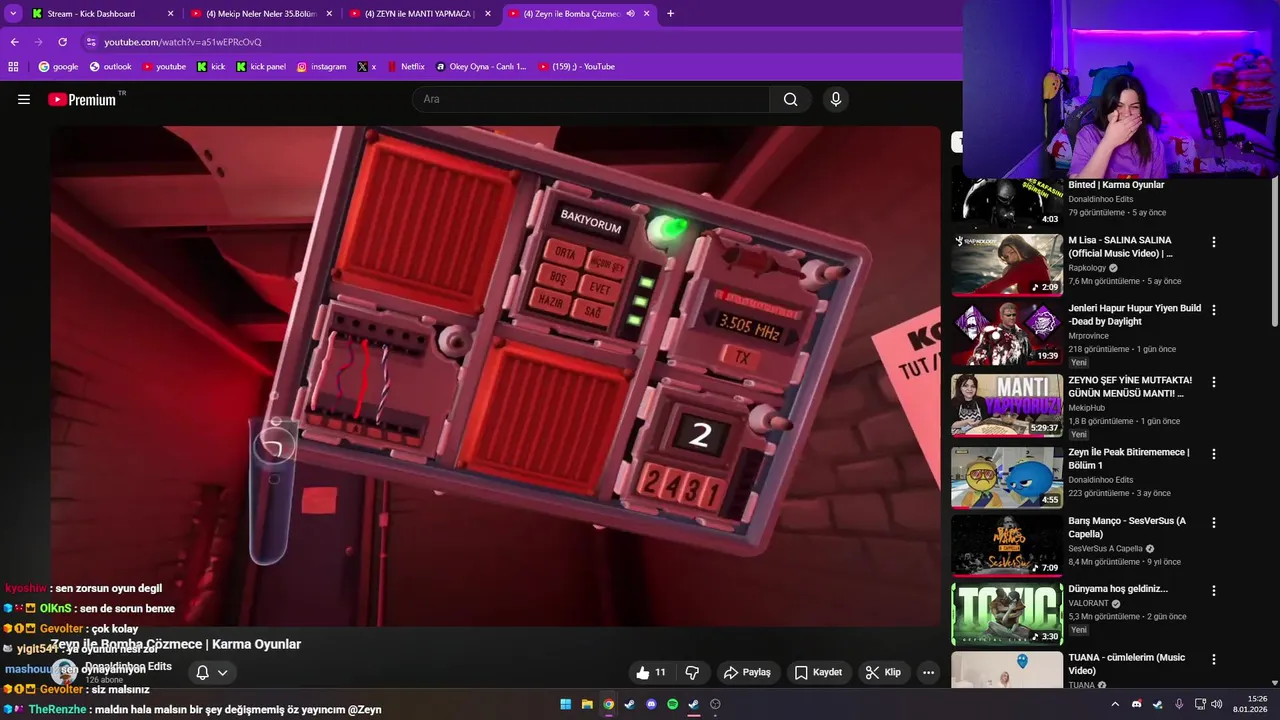Open the Chrome apps grid in bookmarks bar

13,67
